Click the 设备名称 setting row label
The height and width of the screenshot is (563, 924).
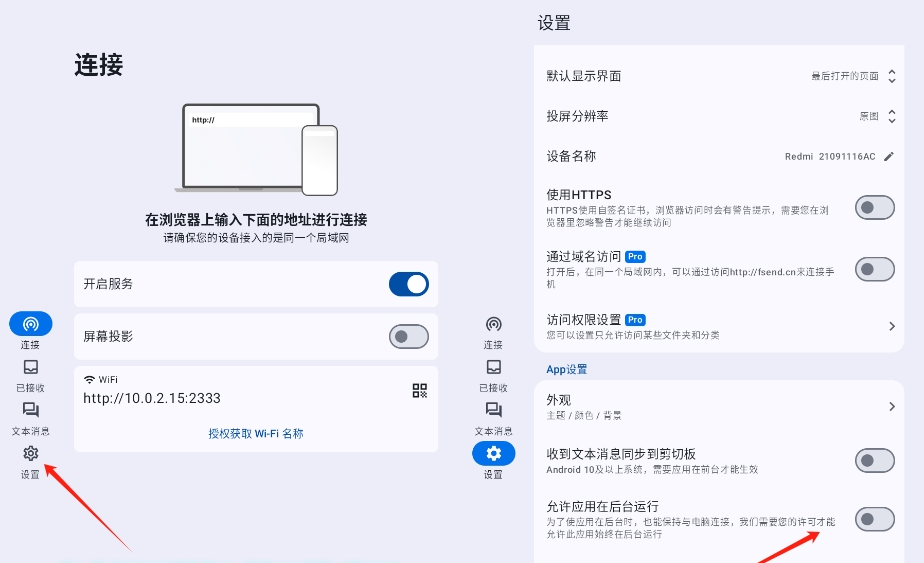(x=571, y=156)
